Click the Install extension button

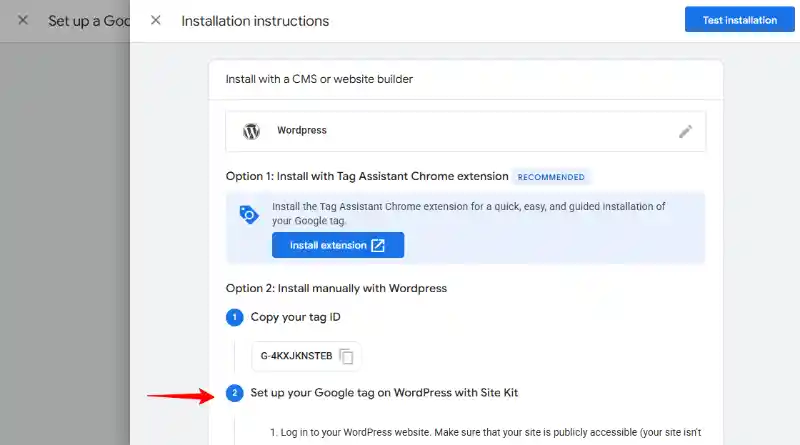[x=338, y=245]
